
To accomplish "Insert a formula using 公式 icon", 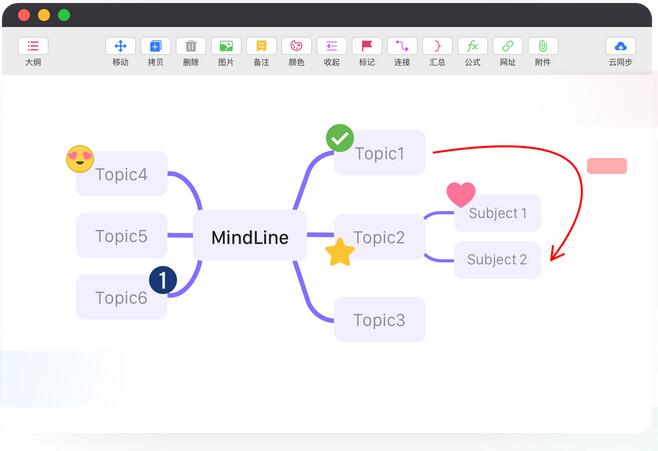I will pos(472,46).
